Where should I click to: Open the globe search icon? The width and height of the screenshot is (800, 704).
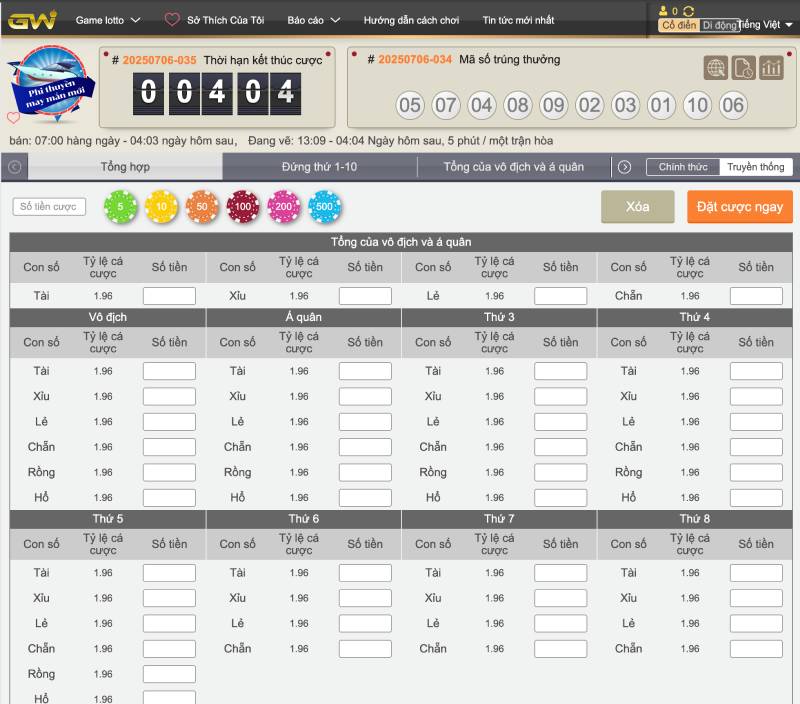pyautogui.click(x=715, y=68)
